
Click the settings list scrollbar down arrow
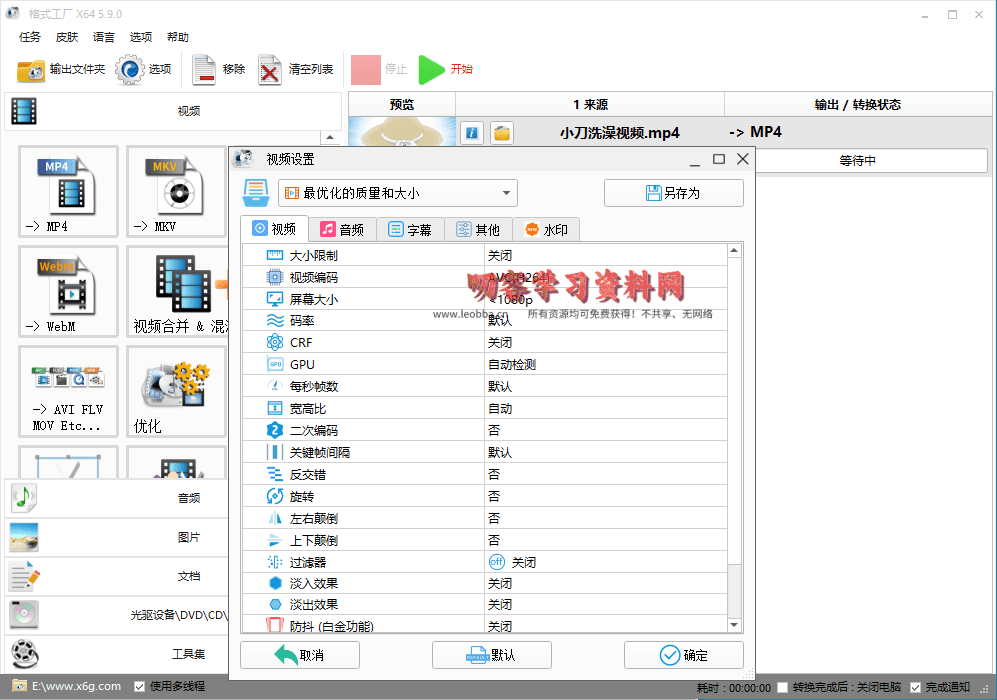tap(735, 625)
